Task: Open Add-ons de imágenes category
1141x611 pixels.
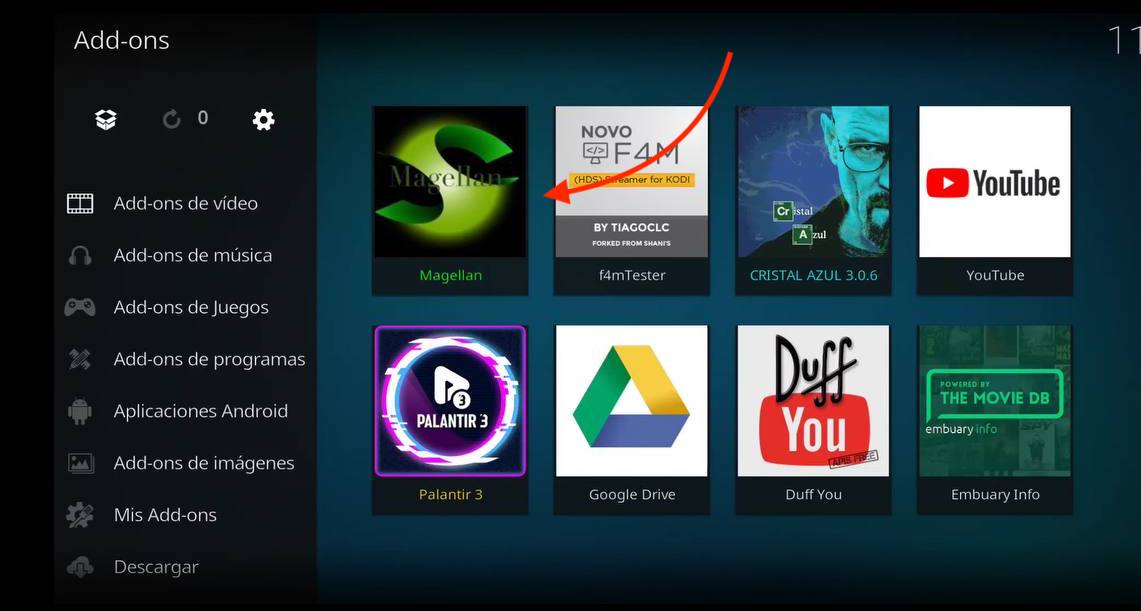Action: [x=204, y=463]
